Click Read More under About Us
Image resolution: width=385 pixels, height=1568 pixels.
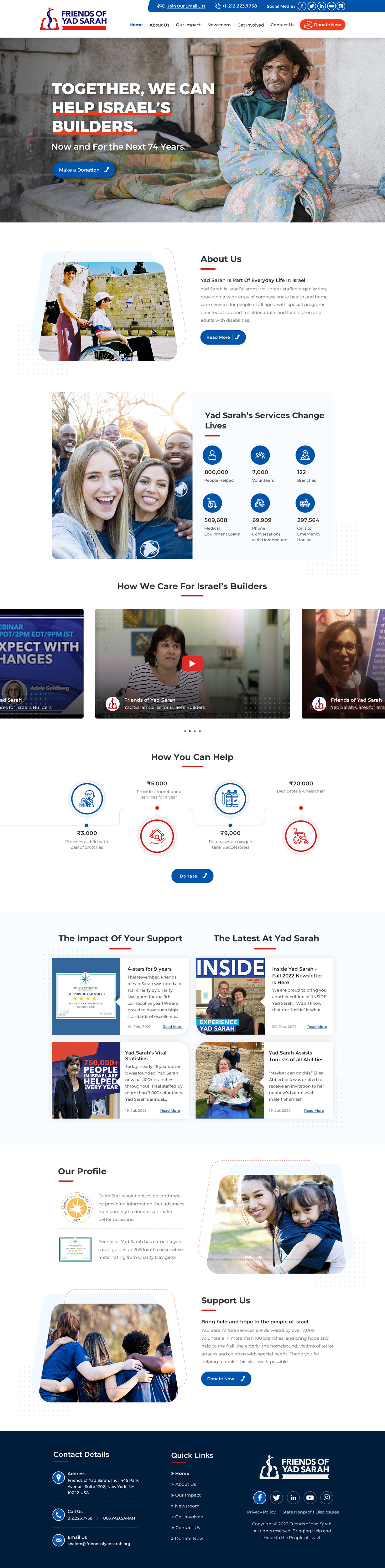[x=223, y=337]
